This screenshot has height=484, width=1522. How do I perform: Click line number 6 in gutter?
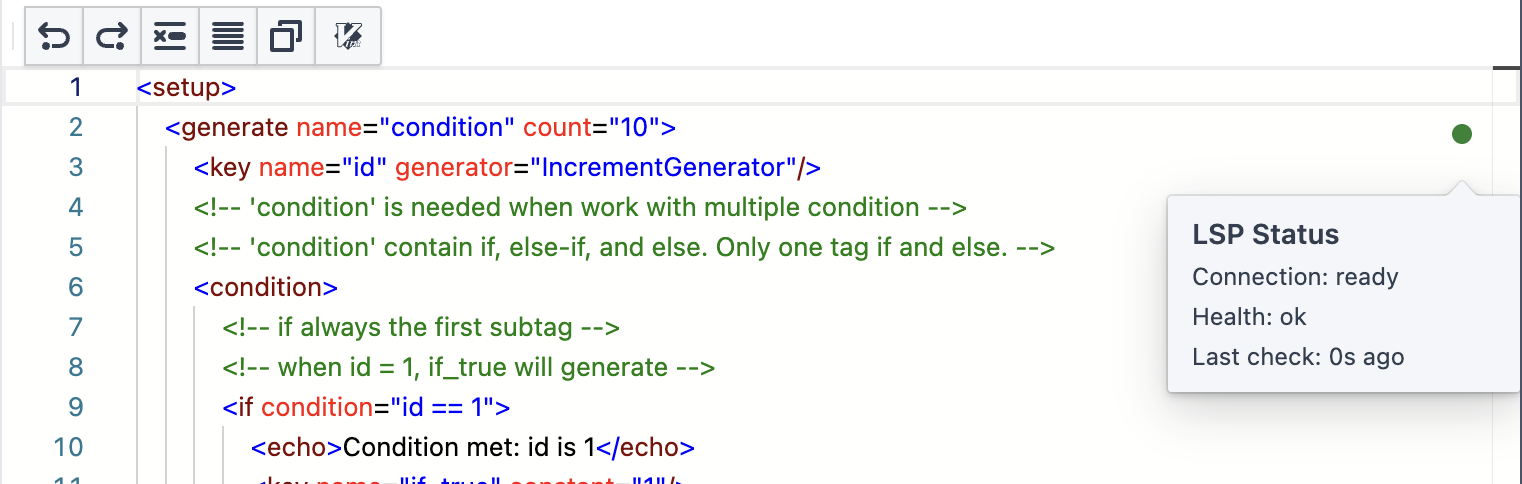coord(76,287)
